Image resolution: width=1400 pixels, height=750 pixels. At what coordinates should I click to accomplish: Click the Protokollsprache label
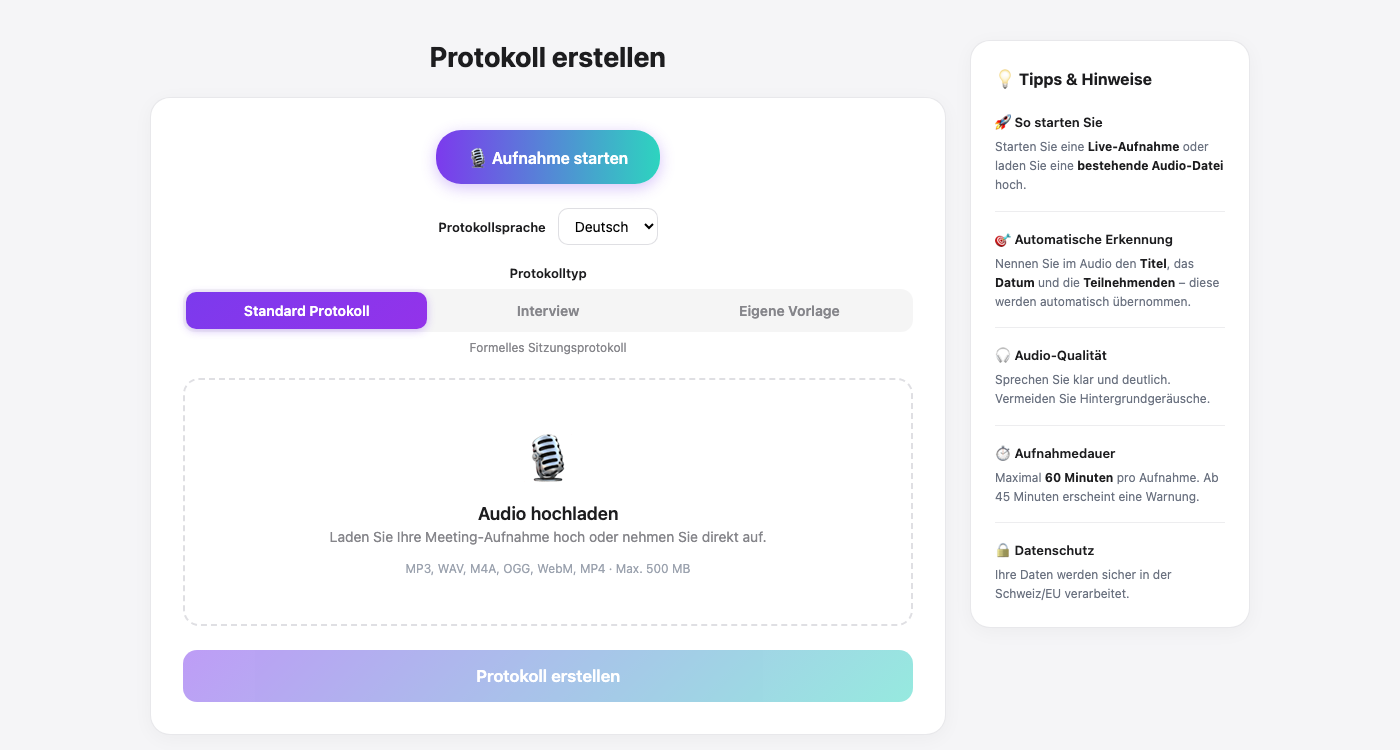pyautogui.click(x=492, y=228)
